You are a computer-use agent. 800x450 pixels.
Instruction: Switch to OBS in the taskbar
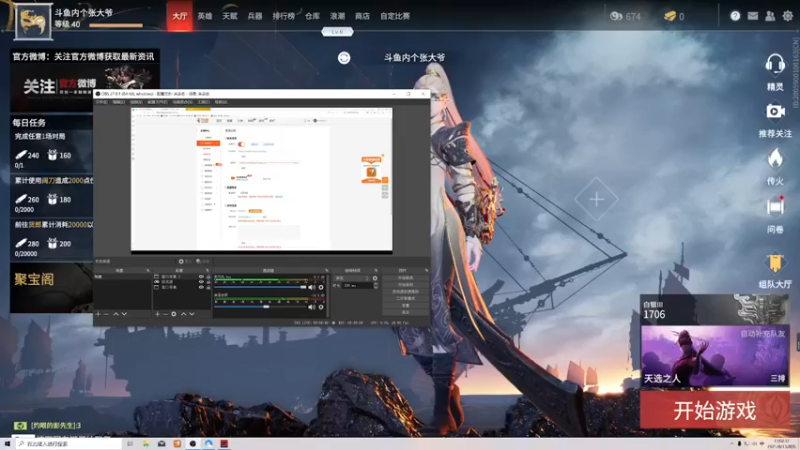(192, 444)
